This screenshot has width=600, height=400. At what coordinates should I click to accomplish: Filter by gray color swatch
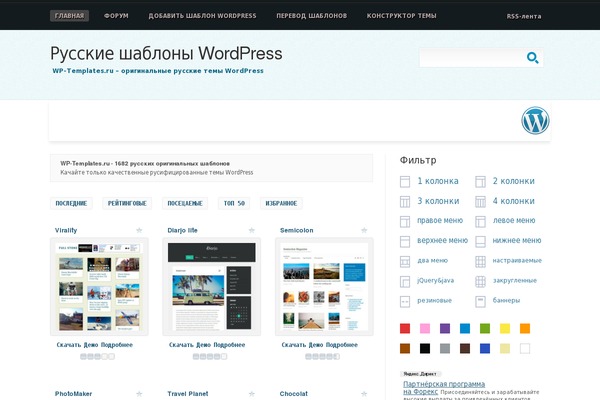(x=445, y=348)
